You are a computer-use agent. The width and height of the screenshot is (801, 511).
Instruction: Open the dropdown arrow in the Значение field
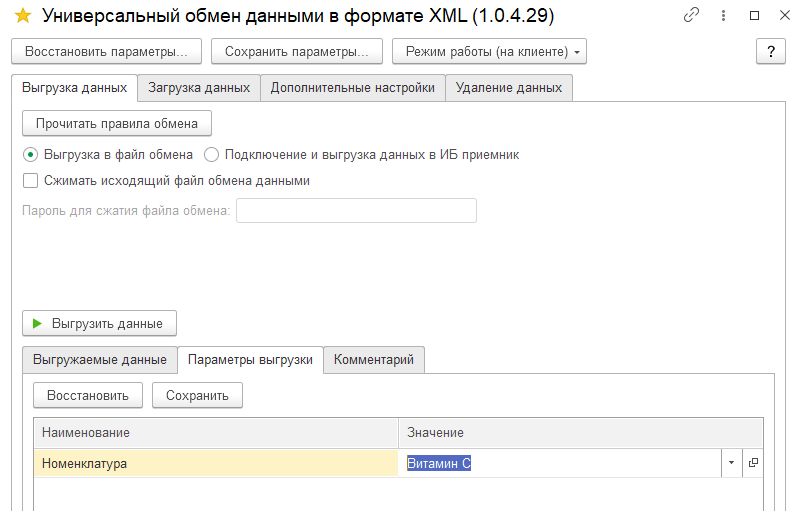pos(731,463)
